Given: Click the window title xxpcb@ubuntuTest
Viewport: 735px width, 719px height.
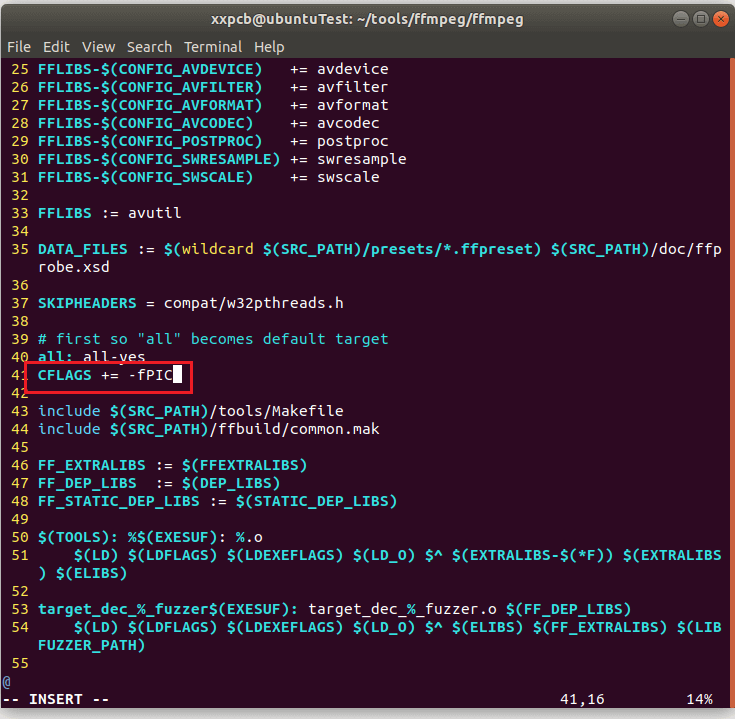Looking at the screenshot, I should click(367, 19).
